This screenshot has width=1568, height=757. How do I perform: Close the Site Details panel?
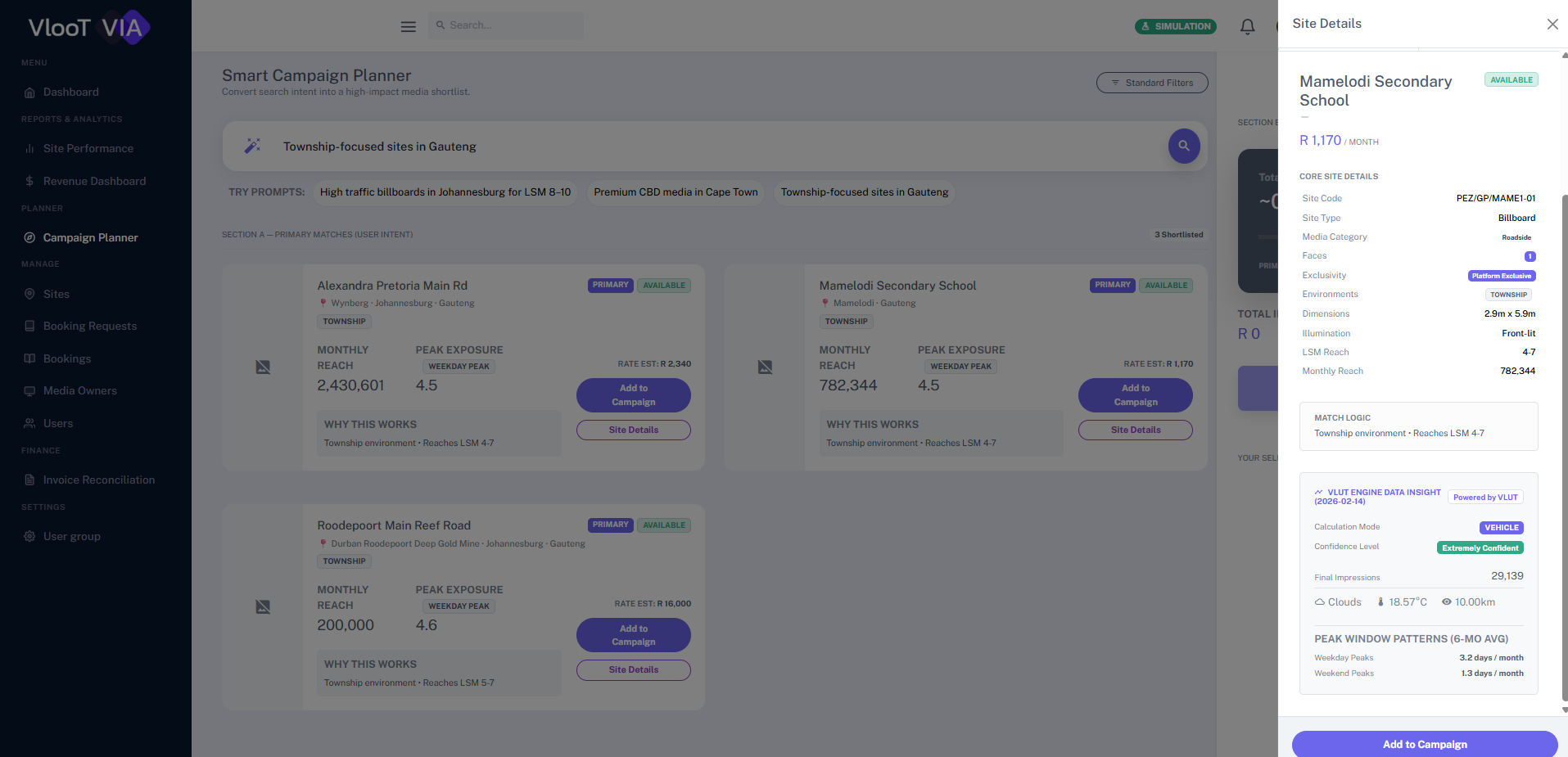tap(1552, 25)
